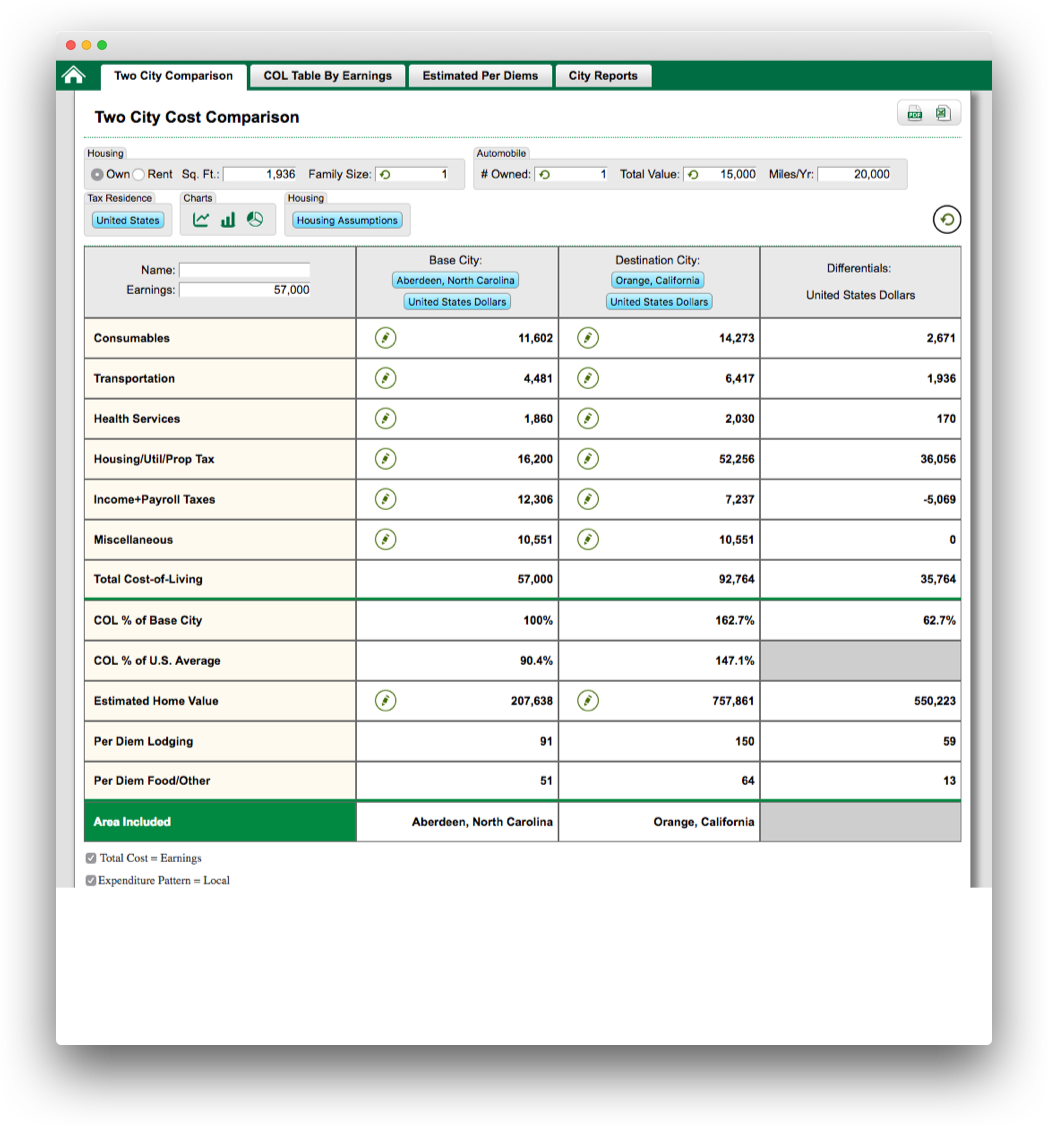
Task: Click the COL % of U.S. Average label
Action: pyautogui.click(x=157, y=661)
